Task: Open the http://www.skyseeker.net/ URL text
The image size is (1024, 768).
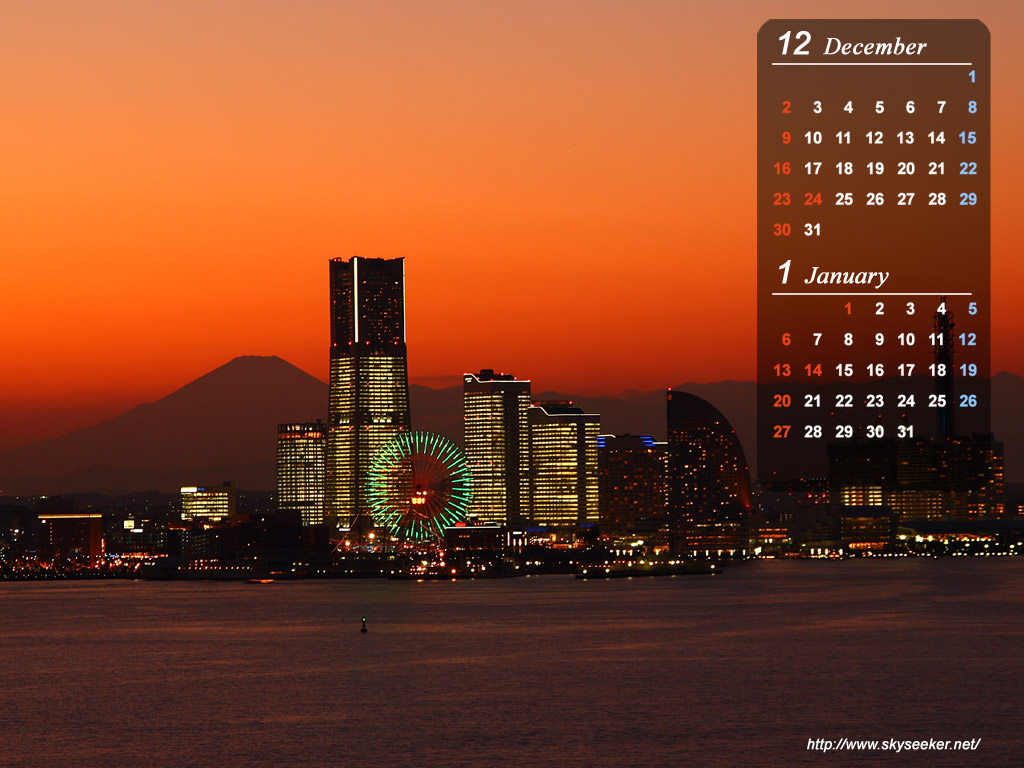Action: click(x=893, y=744)
